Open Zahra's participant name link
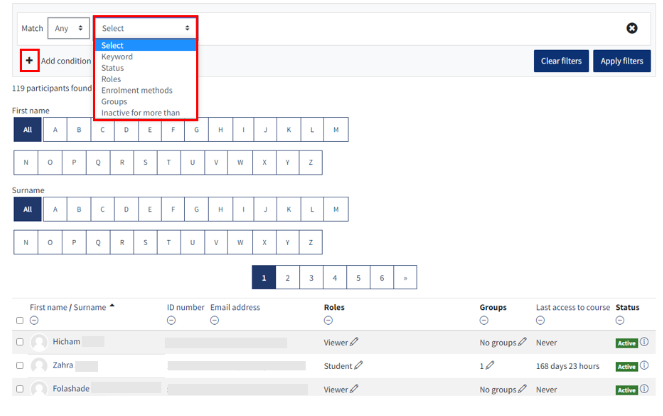 63,365
